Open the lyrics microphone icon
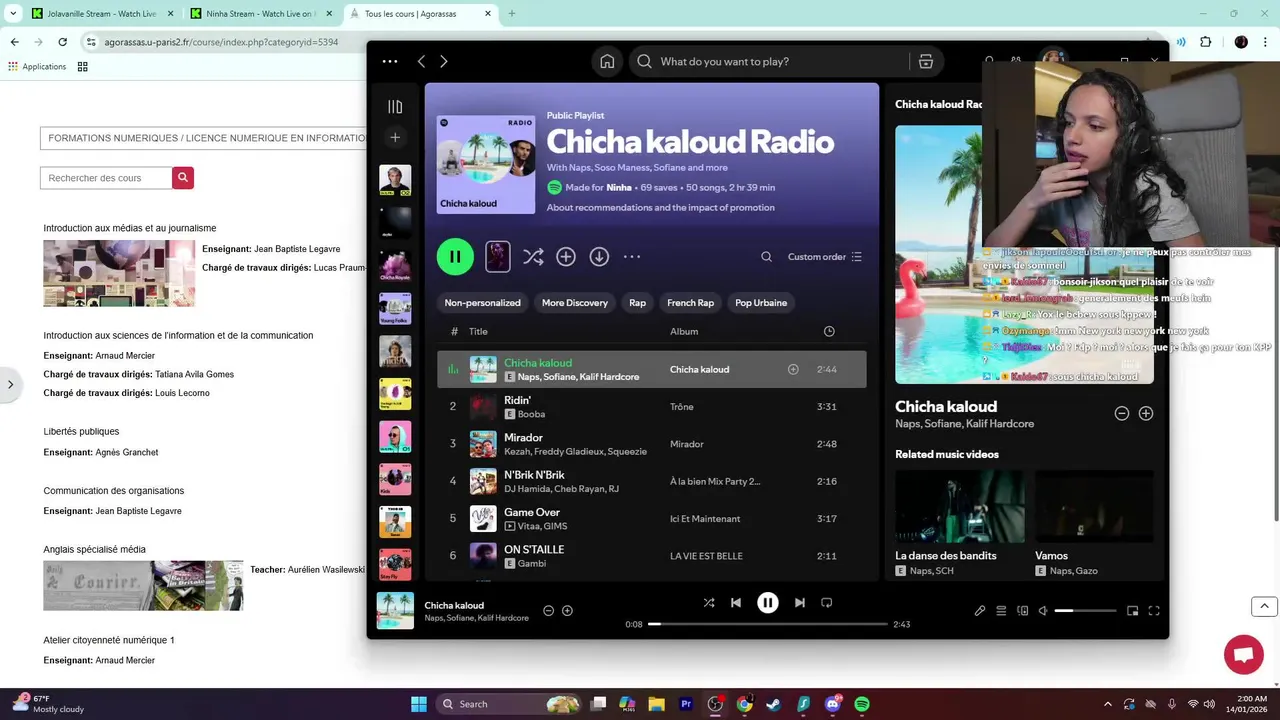This screenshot has width=1280, height=720. [x=980, y=610]
